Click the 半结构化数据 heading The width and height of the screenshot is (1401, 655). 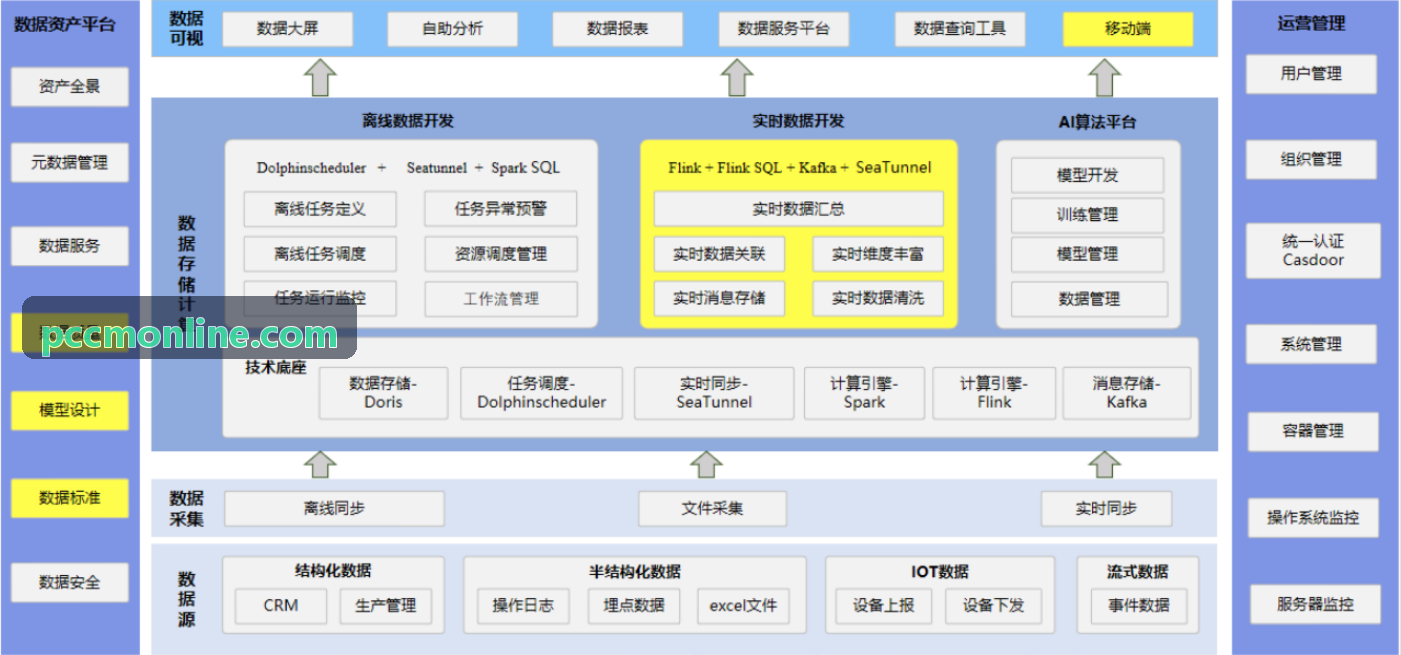click(x=635, y=571)
